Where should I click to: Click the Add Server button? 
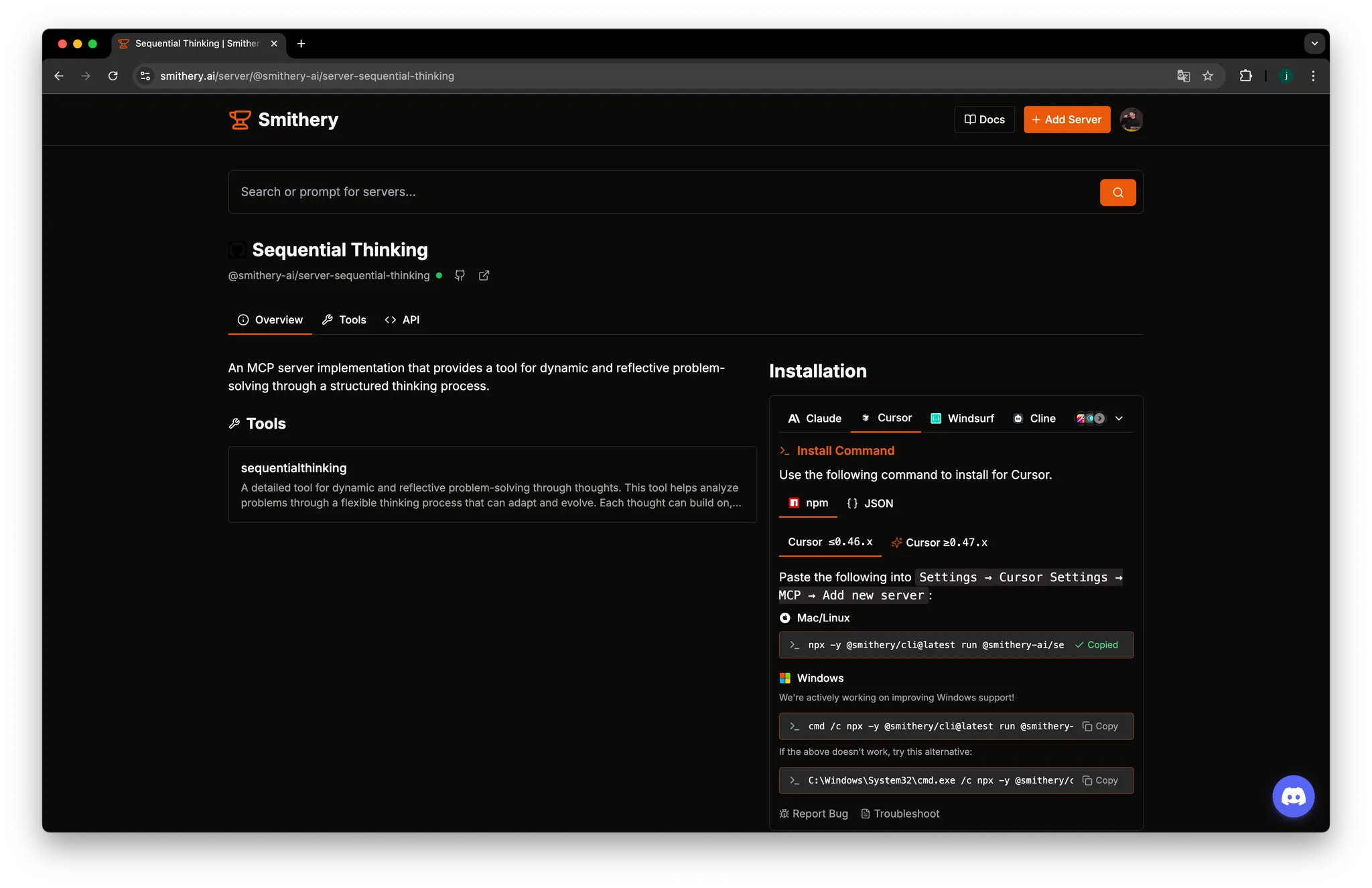(x=1067, y=120)
